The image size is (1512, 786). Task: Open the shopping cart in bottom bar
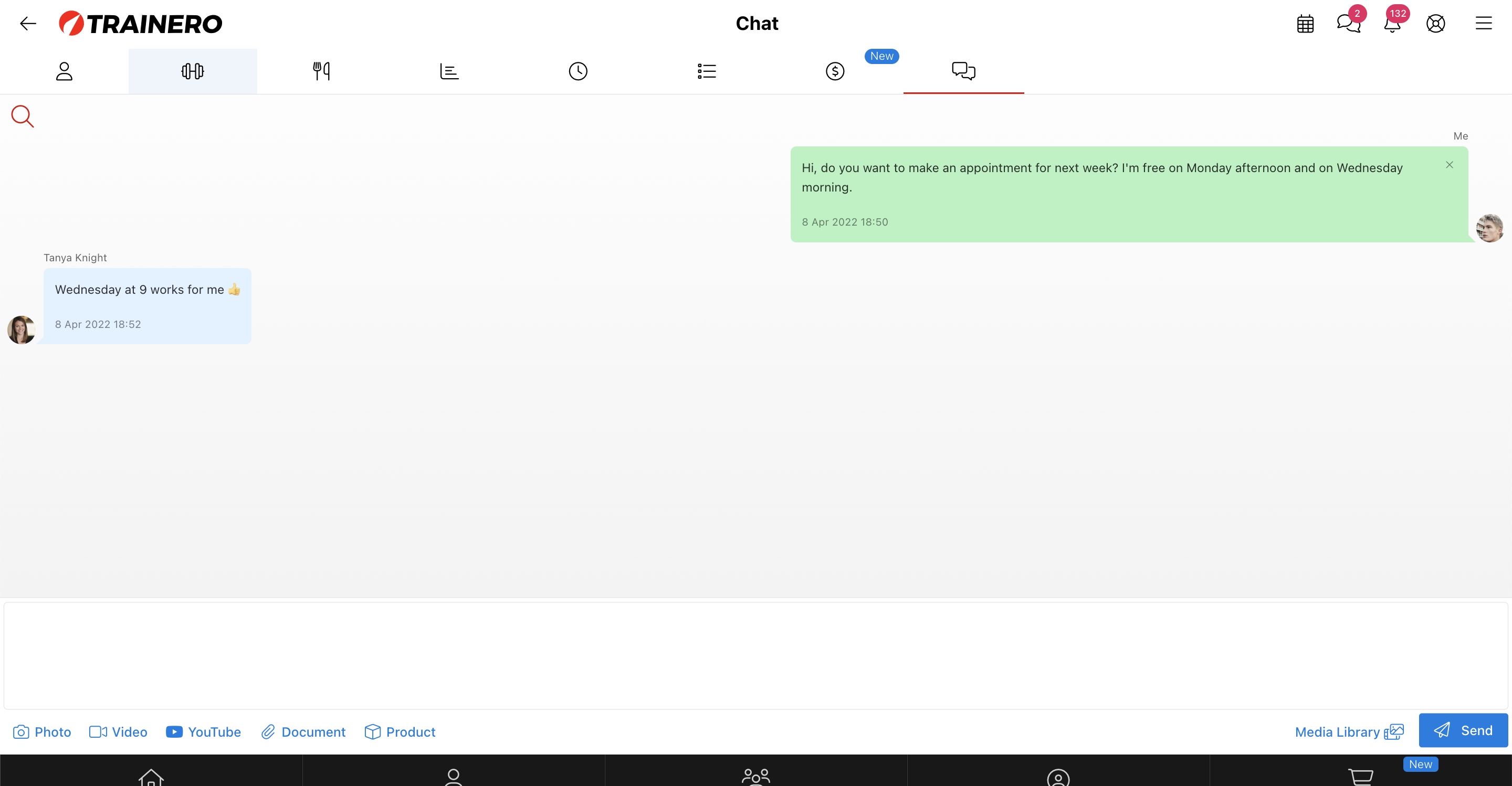click(x=1361, y=777)
